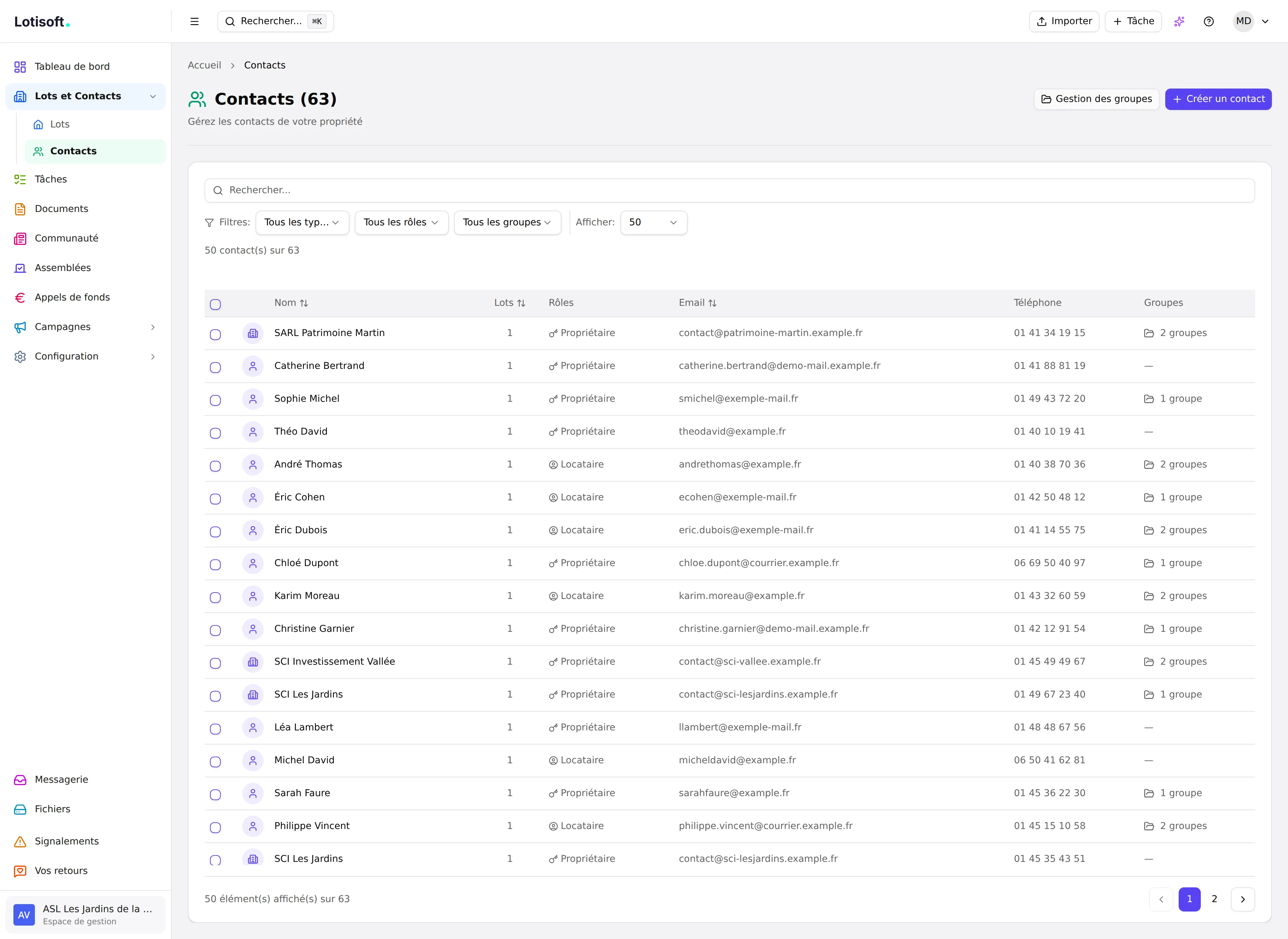Open the AI assistant sparkles icon

[x=1179, y=21]
